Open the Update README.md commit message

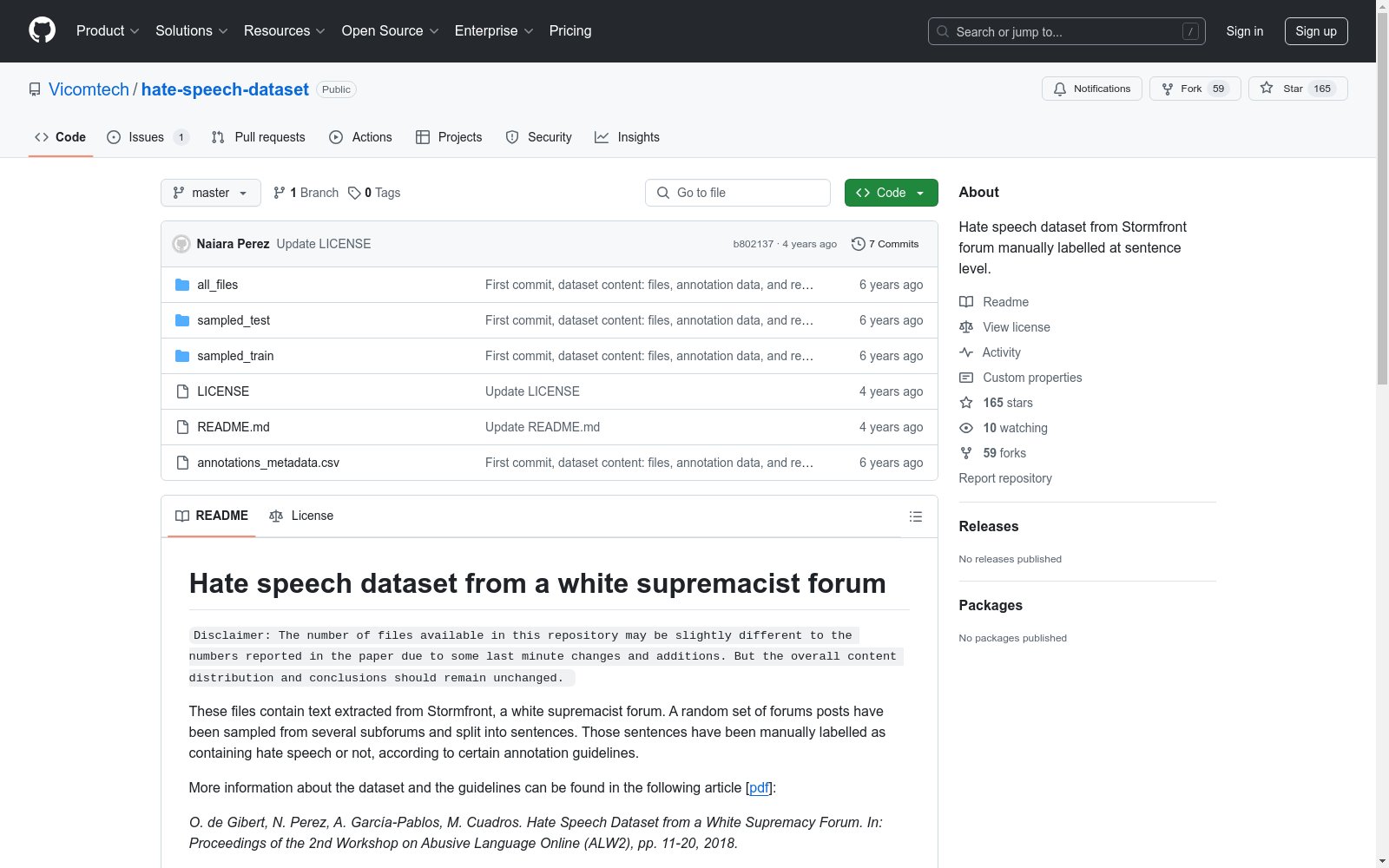pyautogui.click(x=543, y=427)
